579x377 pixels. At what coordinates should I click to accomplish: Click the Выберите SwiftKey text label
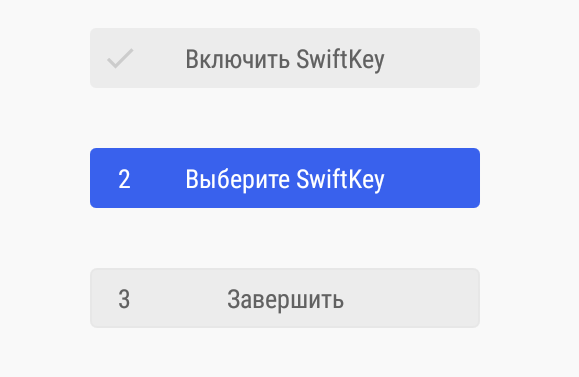tap(285, 179)
